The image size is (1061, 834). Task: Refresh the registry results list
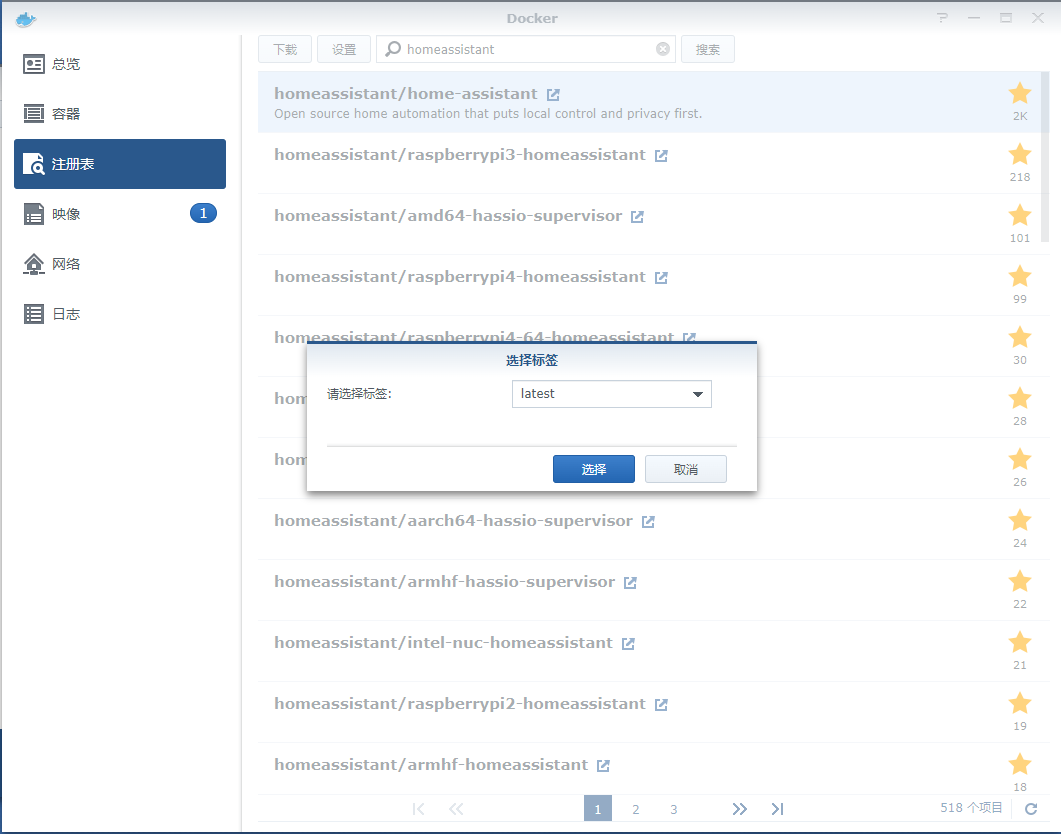(x=1031, y=808)
